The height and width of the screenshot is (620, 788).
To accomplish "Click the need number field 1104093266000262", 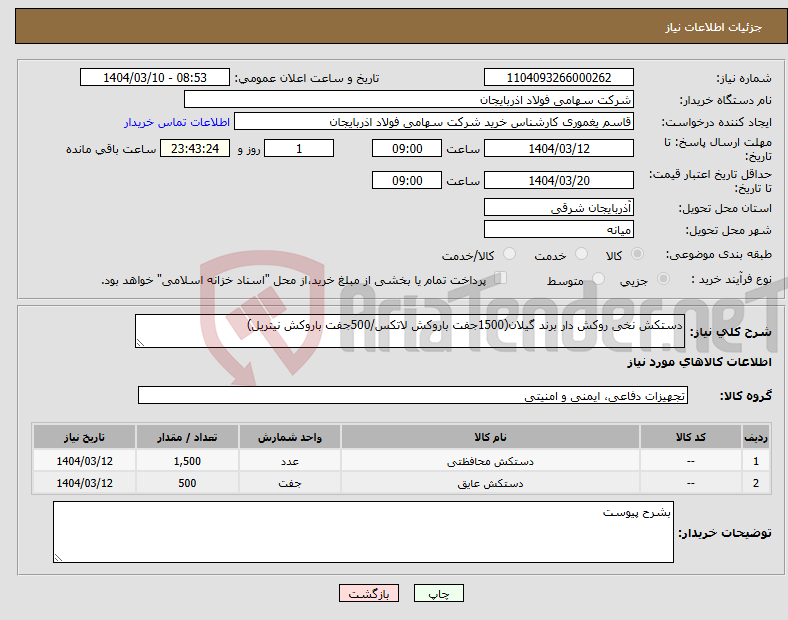I will point(558,77).
